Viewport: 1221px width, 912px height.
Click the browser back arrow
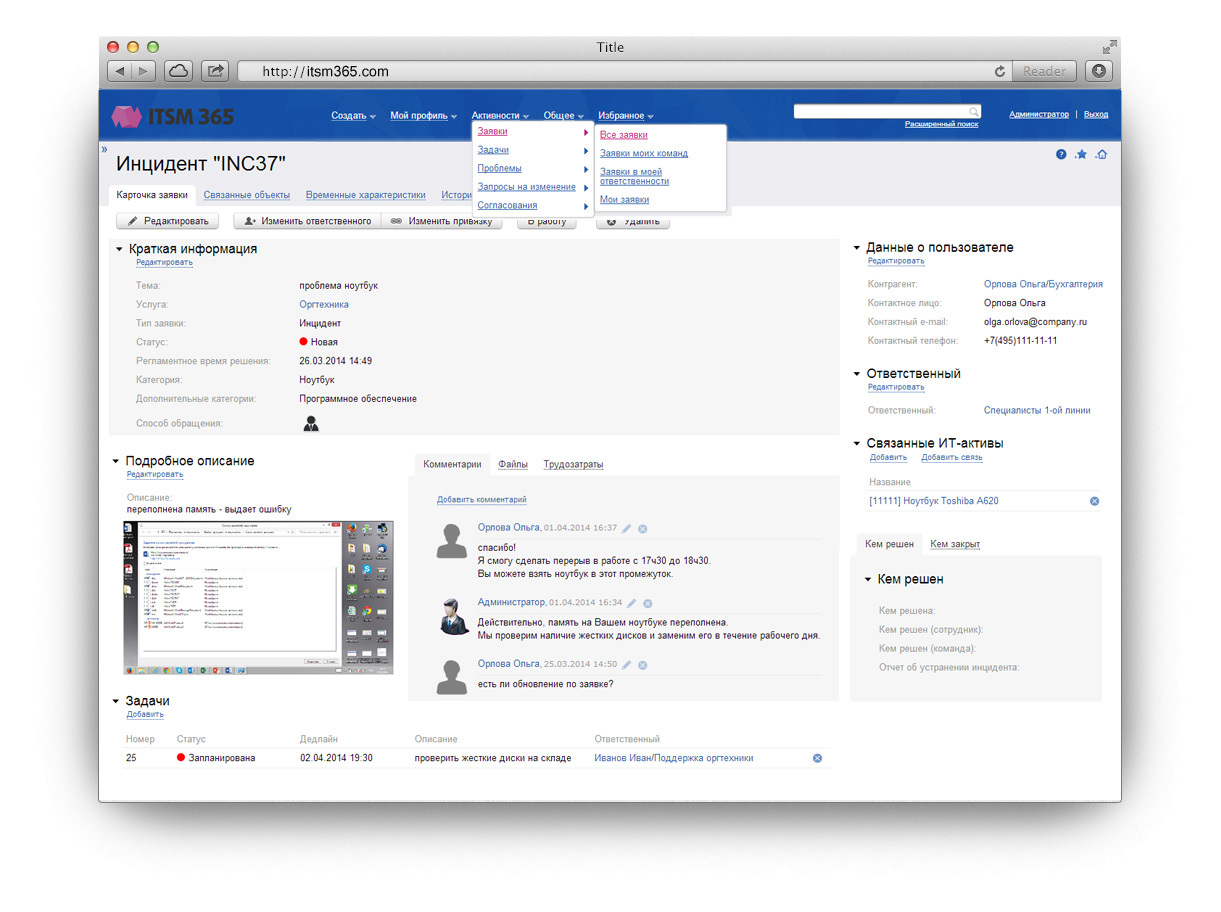[120, 71]
